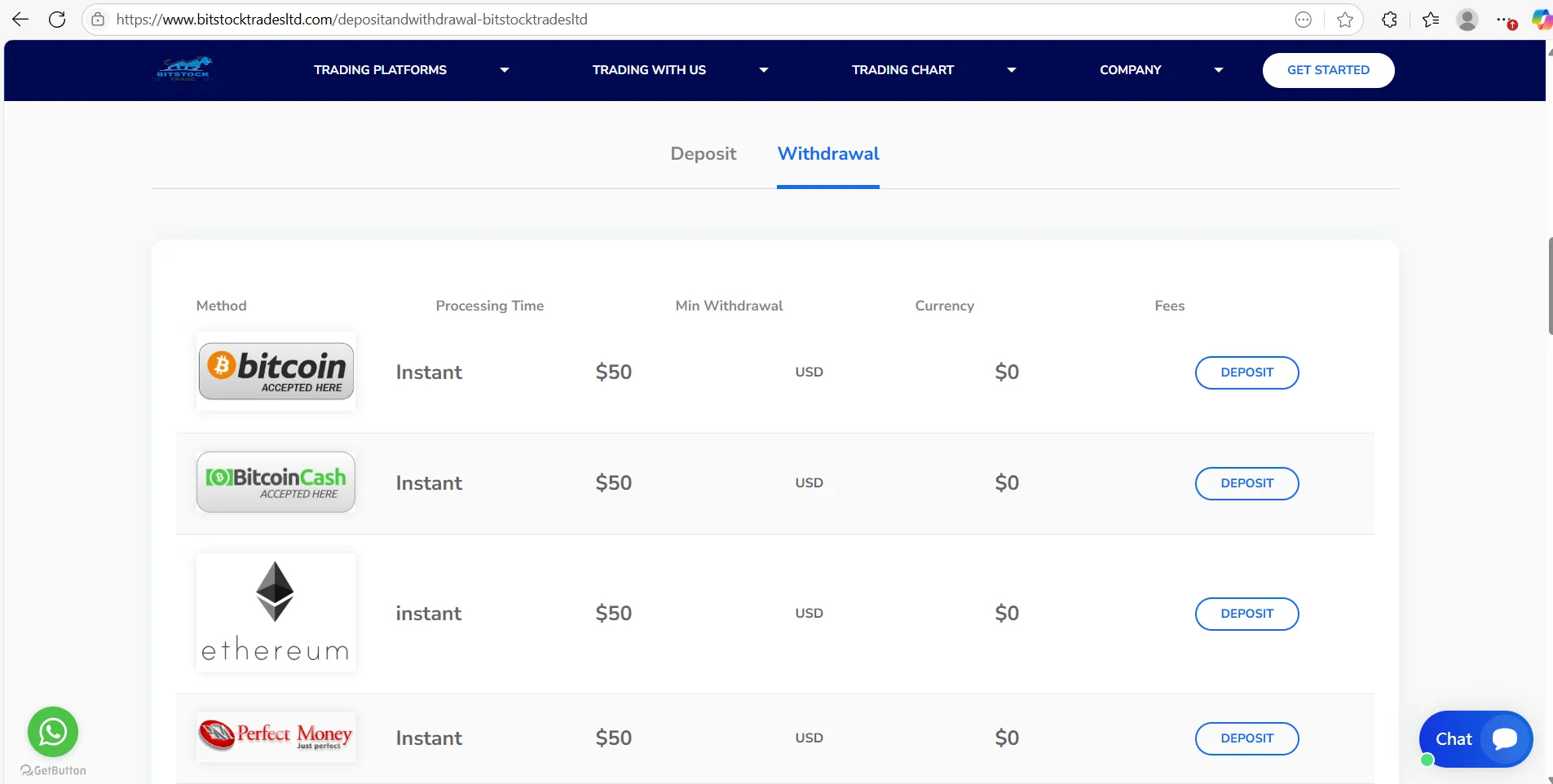Click the Perfect Money logo
1553x784 pixels.
point(276,737)
